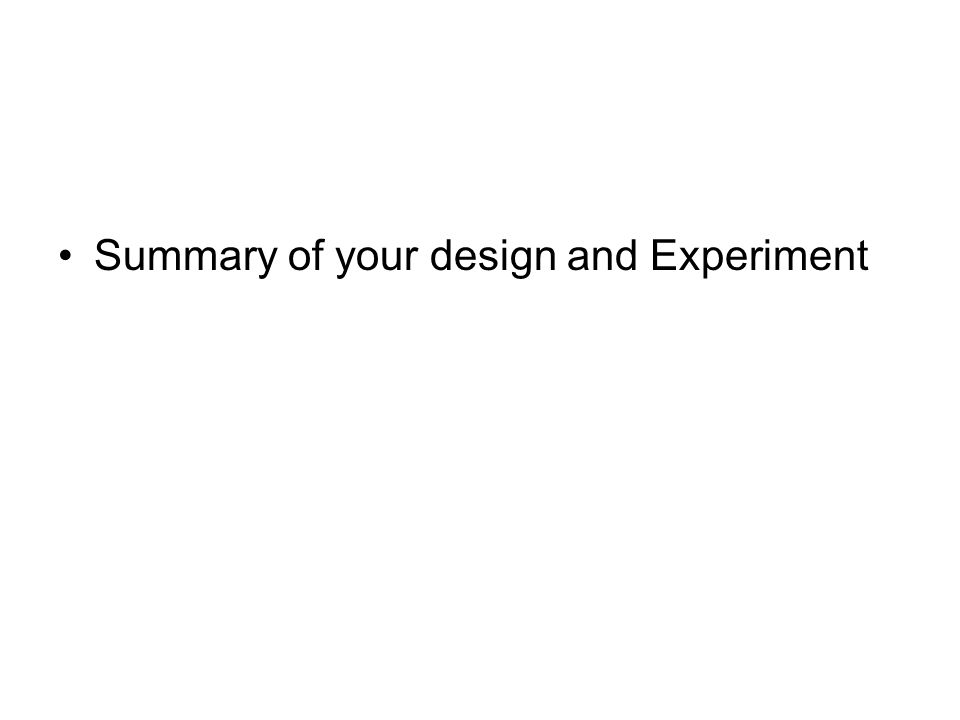Click the space between "and" and "Experiment"
Image resolution: width=960 pixels, height=720 pixels.
644,256
